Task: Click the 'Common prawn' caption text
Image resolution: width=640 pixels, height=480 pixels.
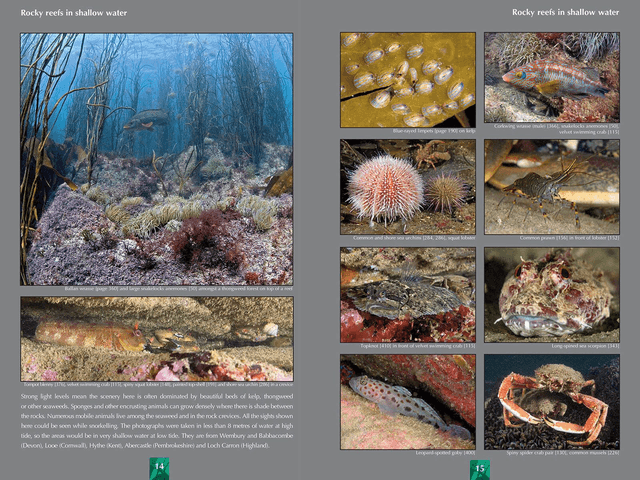Action: point(575,238)
